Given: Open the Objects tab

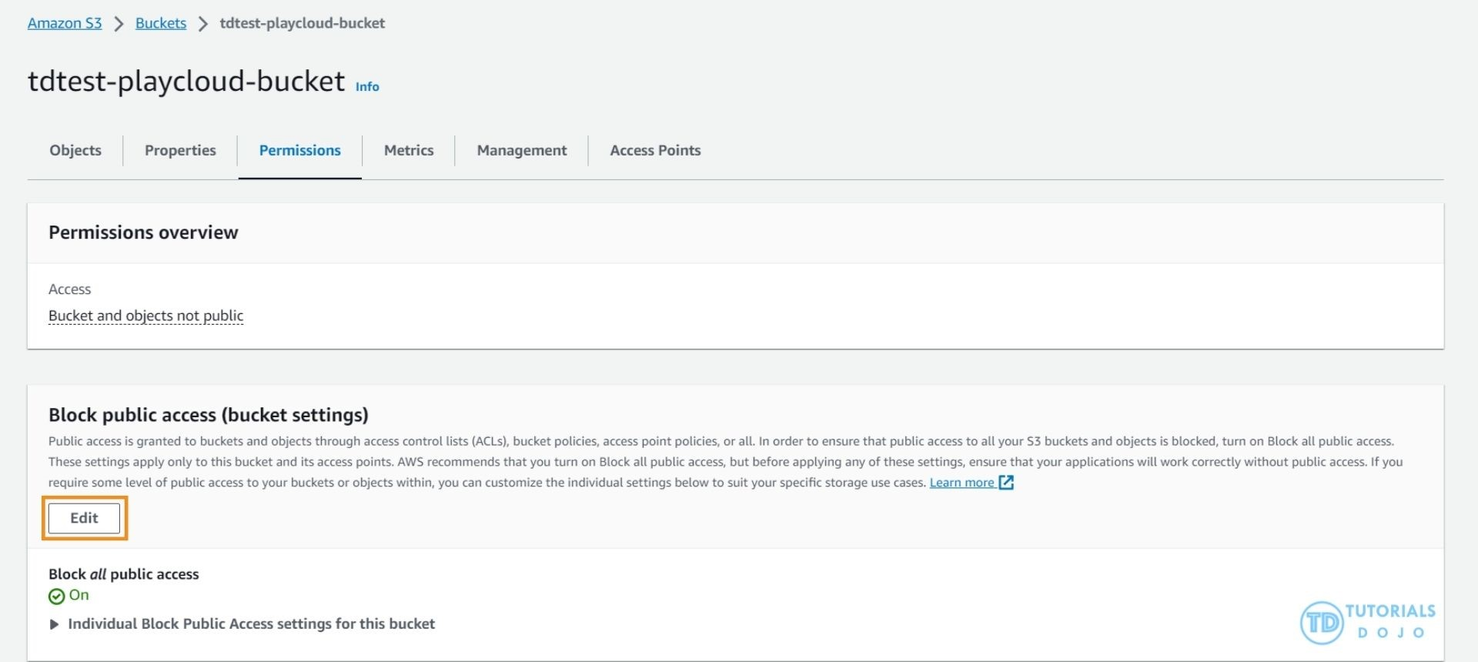Looking at the screenshot, I should click(x=75, y=150).
